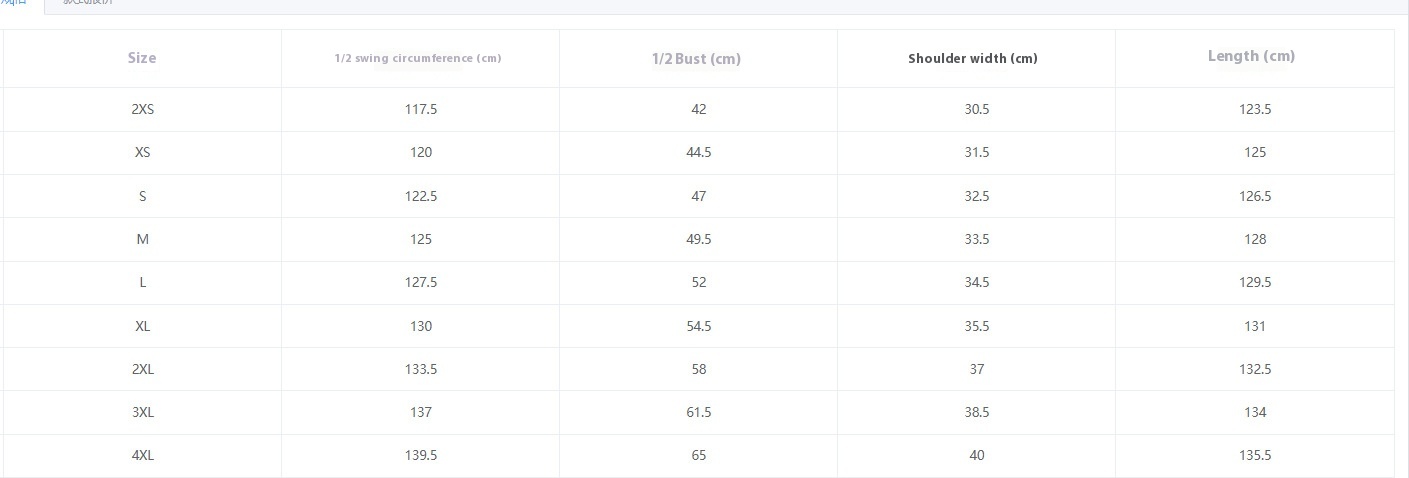Click the 4XL size cell

(142, 455)
